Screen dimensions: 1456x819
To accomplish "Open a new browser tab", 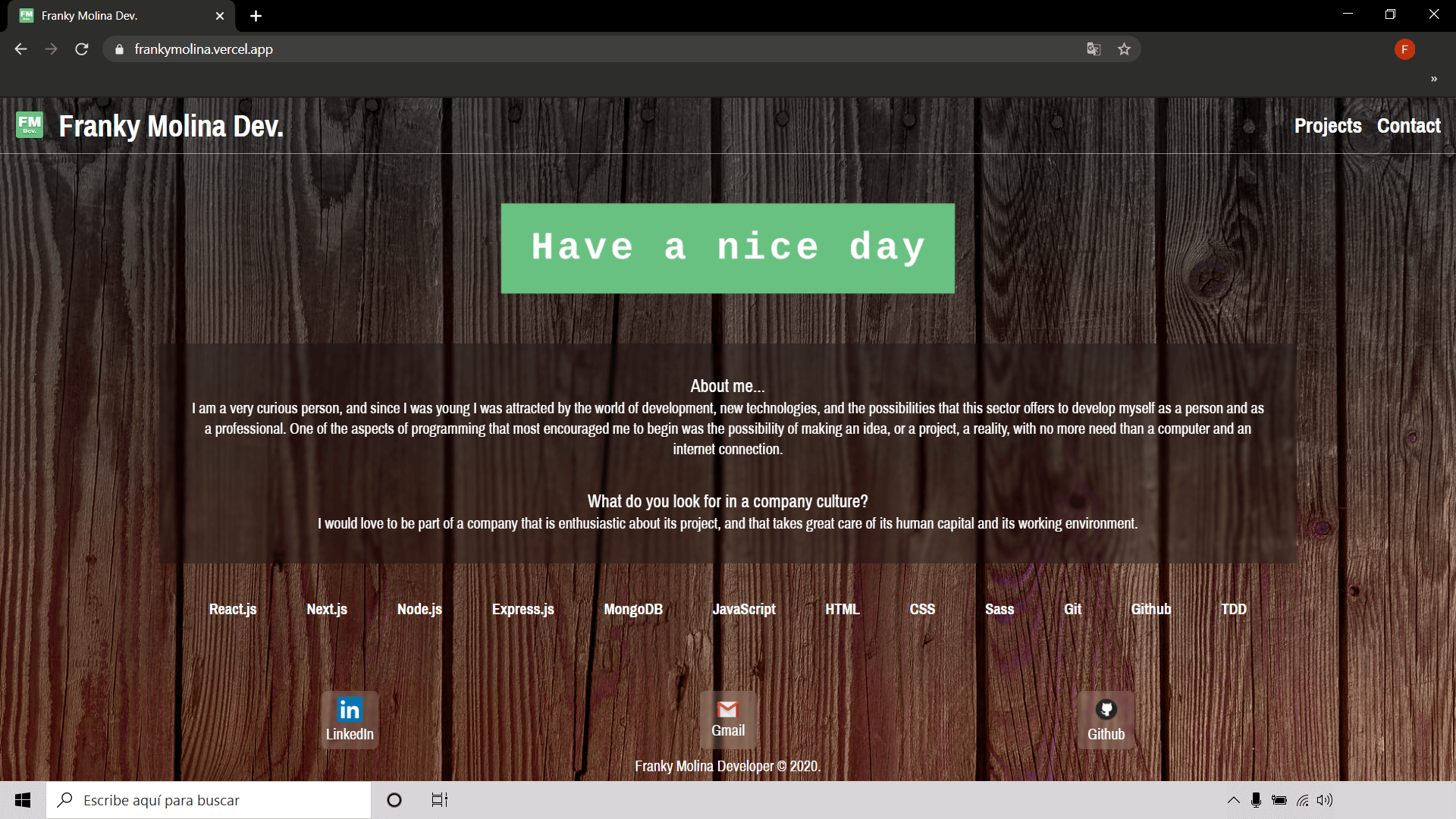I will tap(256, 16).
